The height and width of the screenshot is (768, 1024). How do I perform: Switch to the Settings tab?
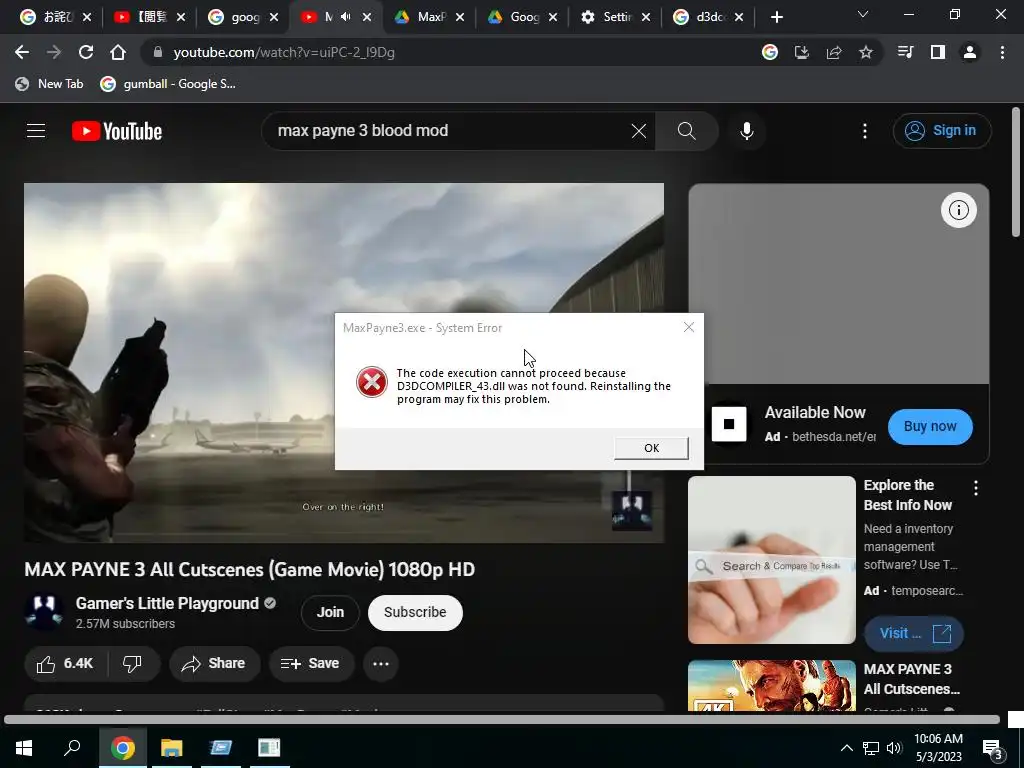(x=616, y=18)
